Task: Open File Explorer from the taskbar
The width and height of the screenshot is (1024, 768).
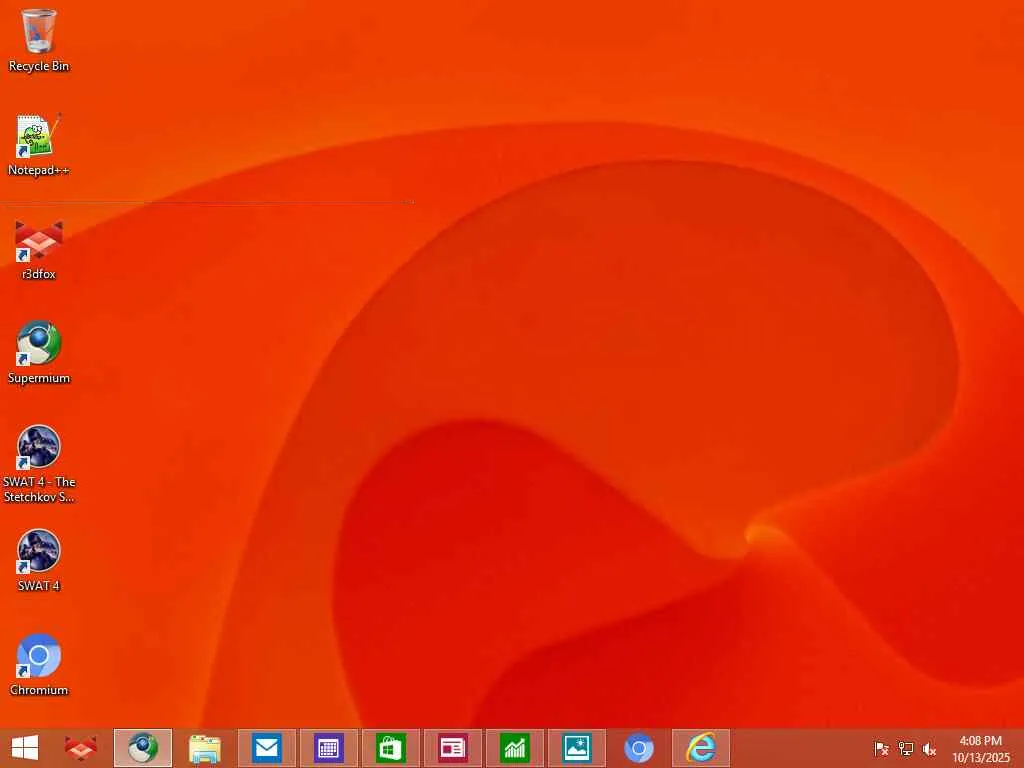Action: click(x=204, y=748)
